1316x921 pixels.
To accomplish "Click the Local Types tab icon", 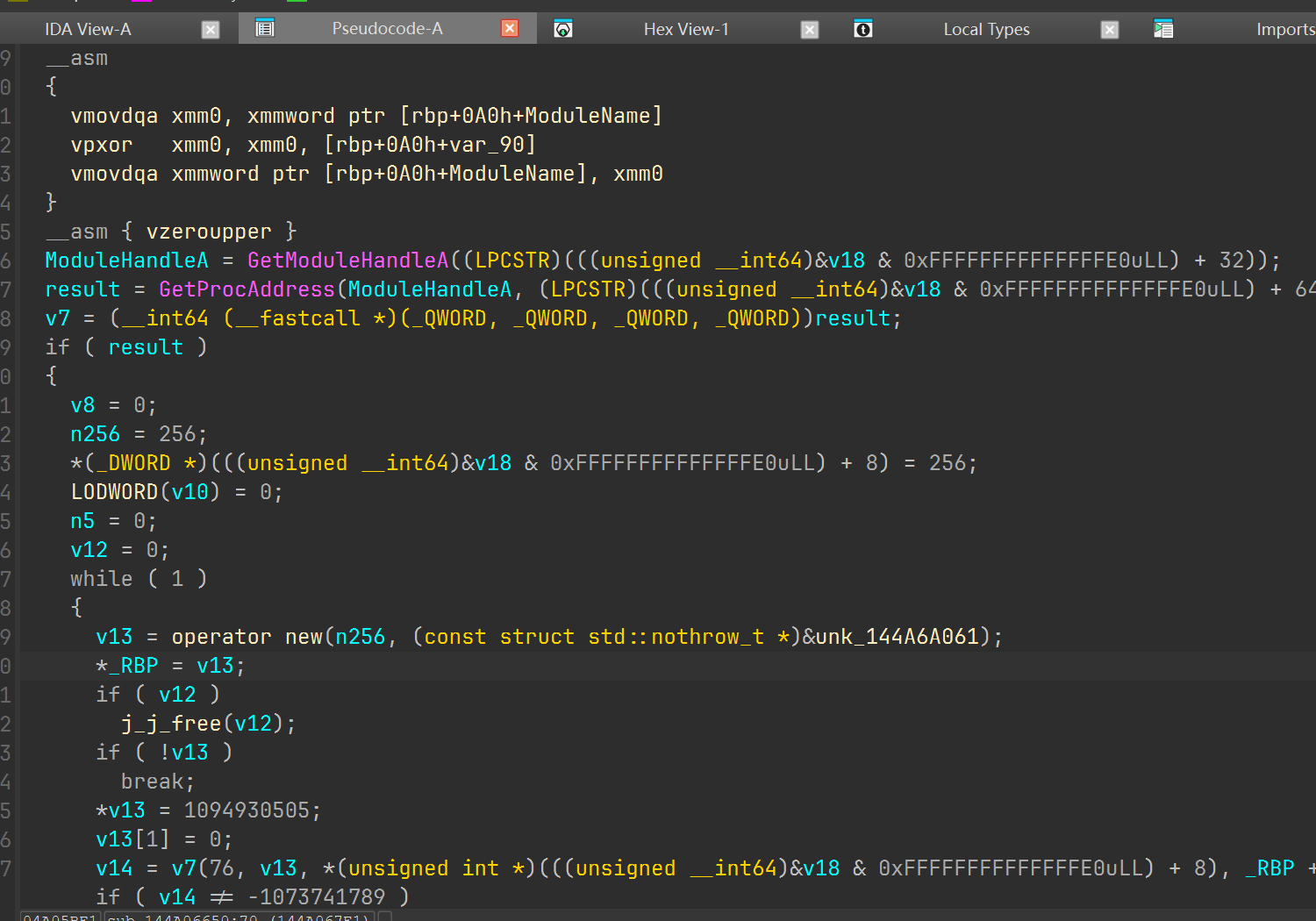I will 863,29.
